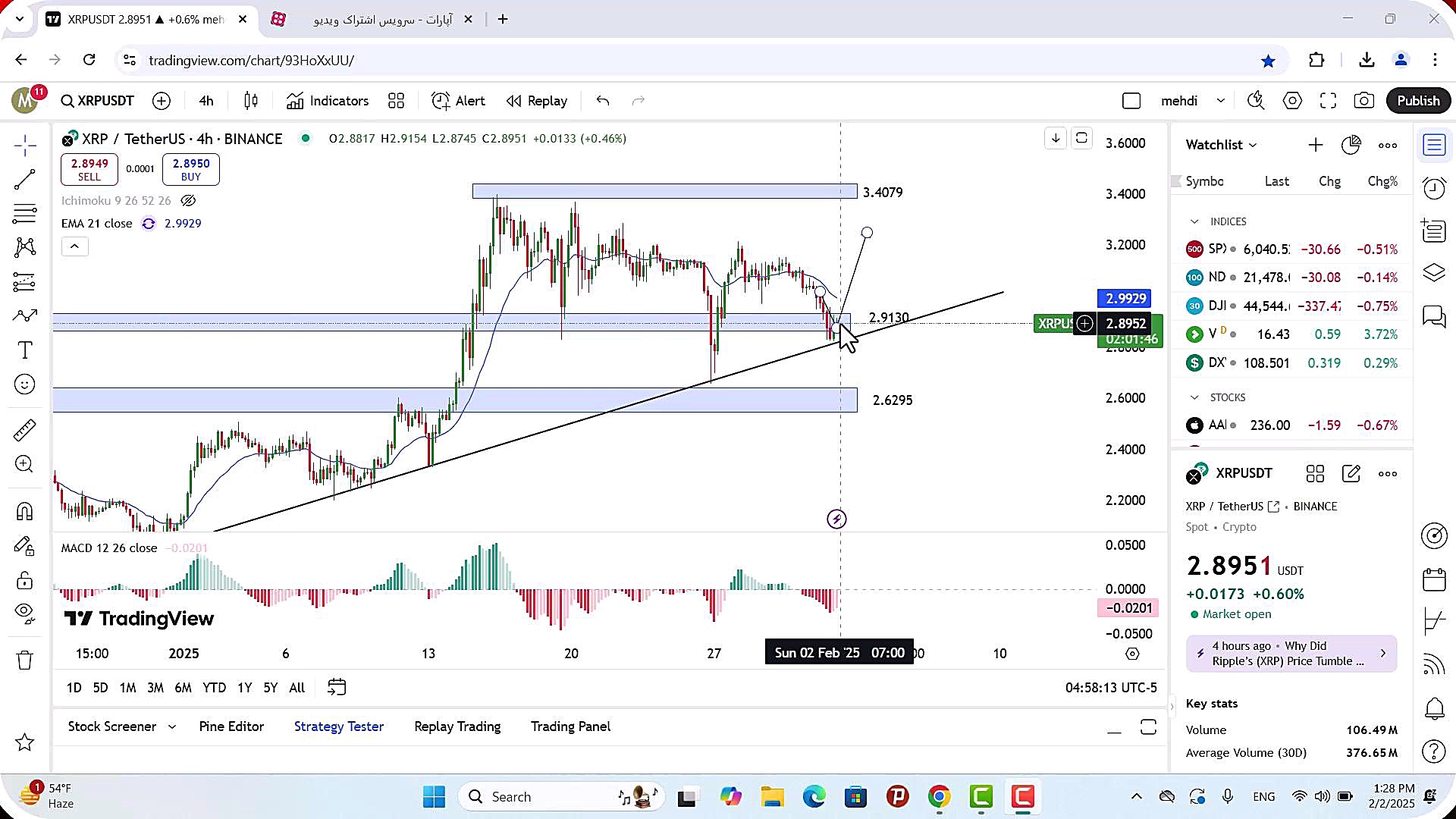Click the Windows taskbar Search box

(560, 796)
